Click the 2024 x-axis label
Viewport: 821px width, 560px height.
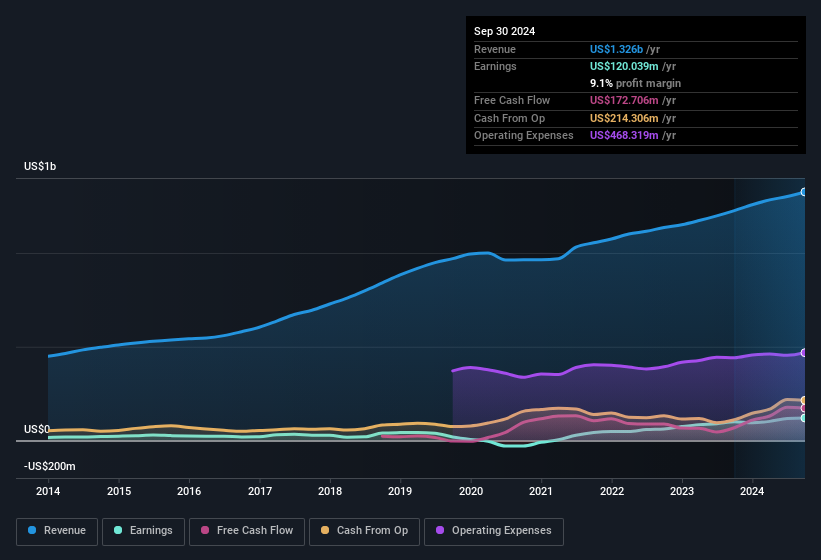(x=752, y=491)
